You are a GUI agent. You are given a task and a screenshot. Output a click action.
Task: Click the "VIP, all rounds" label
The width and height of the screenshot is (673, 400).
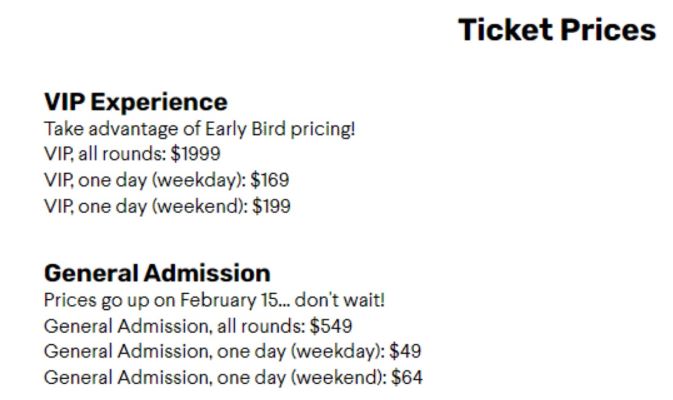93,155
